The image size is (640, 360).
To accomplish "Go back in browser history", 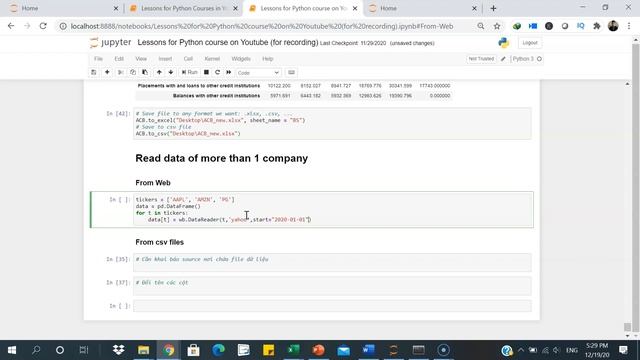I will tap(11, 26).
